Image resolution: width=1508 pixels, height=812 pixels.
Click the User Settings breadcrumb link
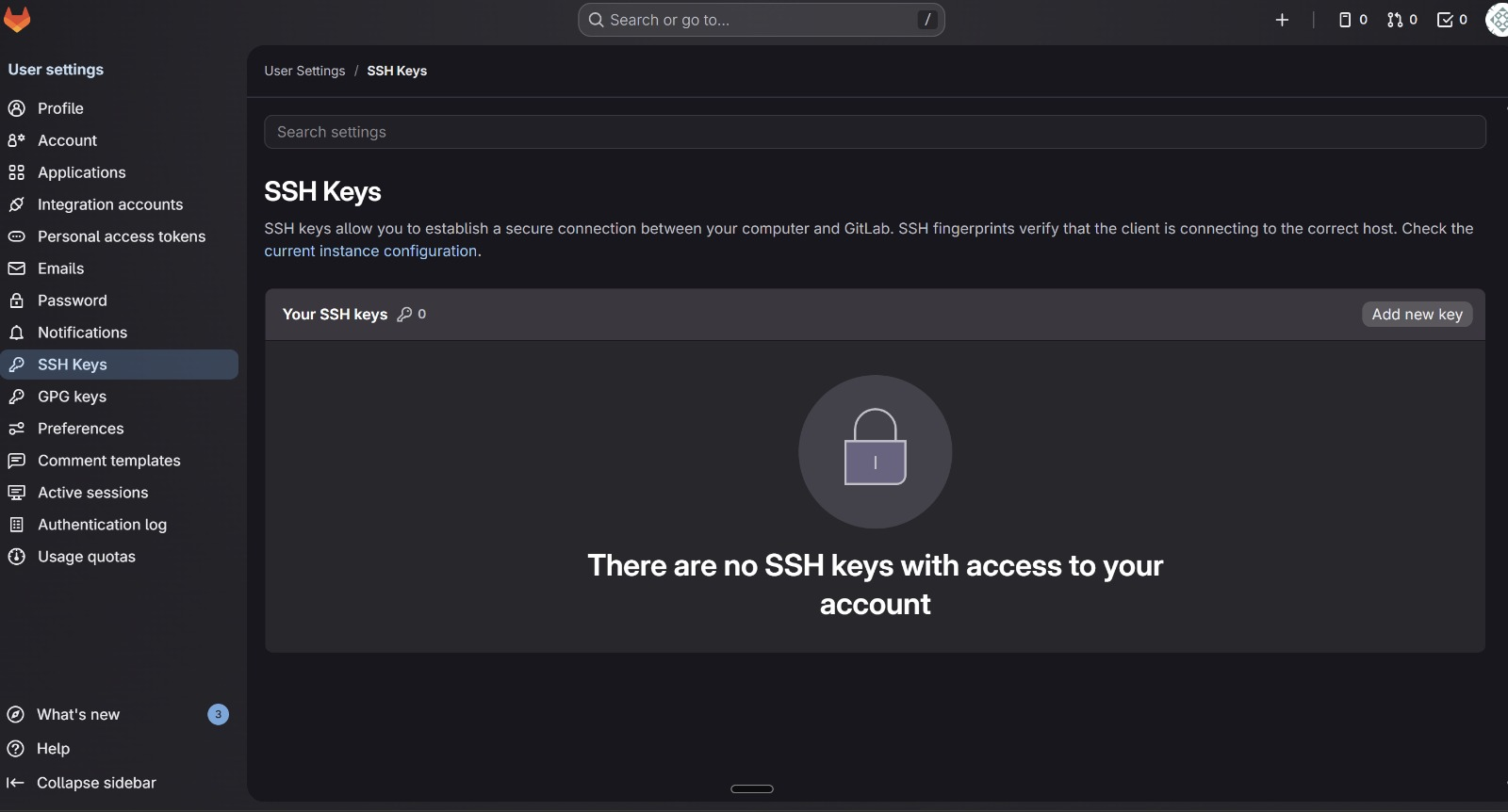(x=304, y=71)
